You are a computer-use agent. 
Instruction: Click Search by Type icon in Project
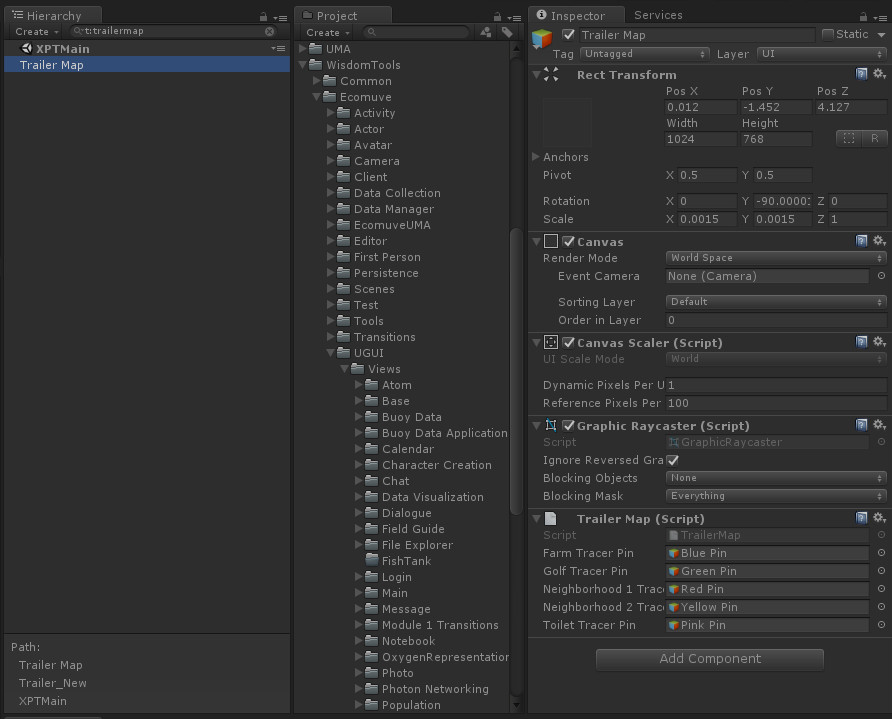tap(486, 32)
